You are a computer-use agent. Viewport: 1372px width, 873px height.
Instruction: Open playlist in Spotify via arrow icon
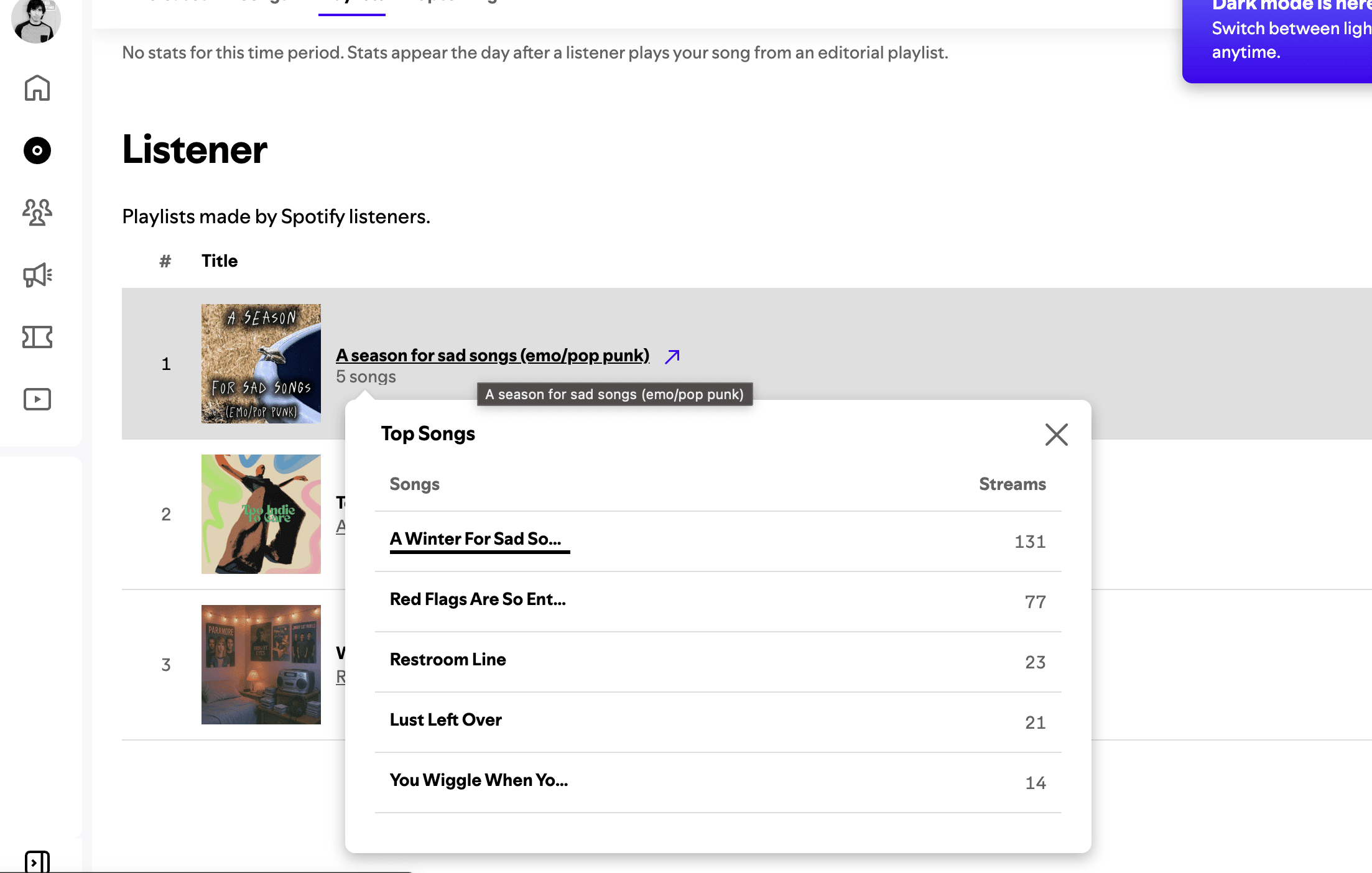click(672, 356)
